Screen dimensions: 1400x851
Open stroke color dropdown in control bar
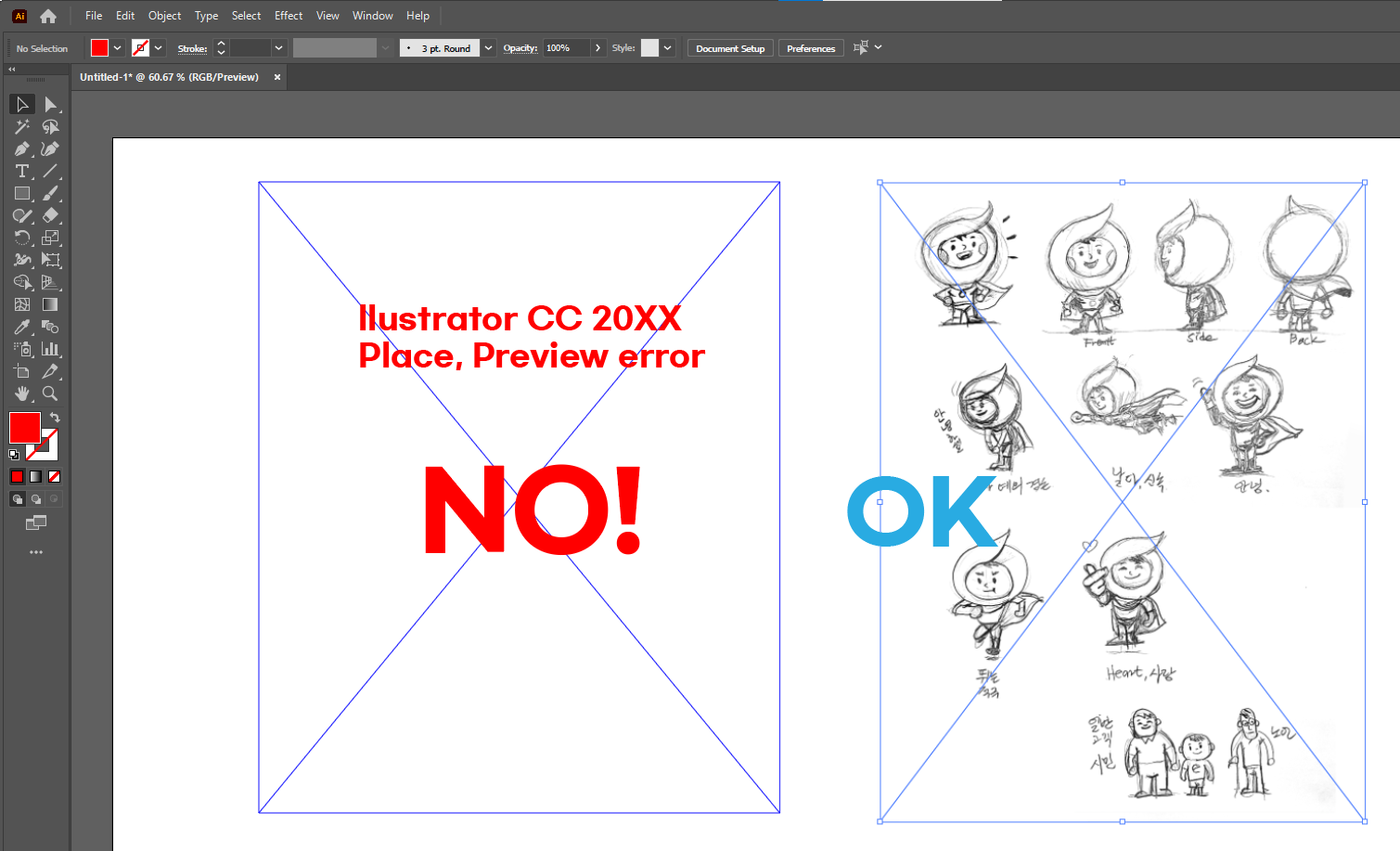coord(159,48)
